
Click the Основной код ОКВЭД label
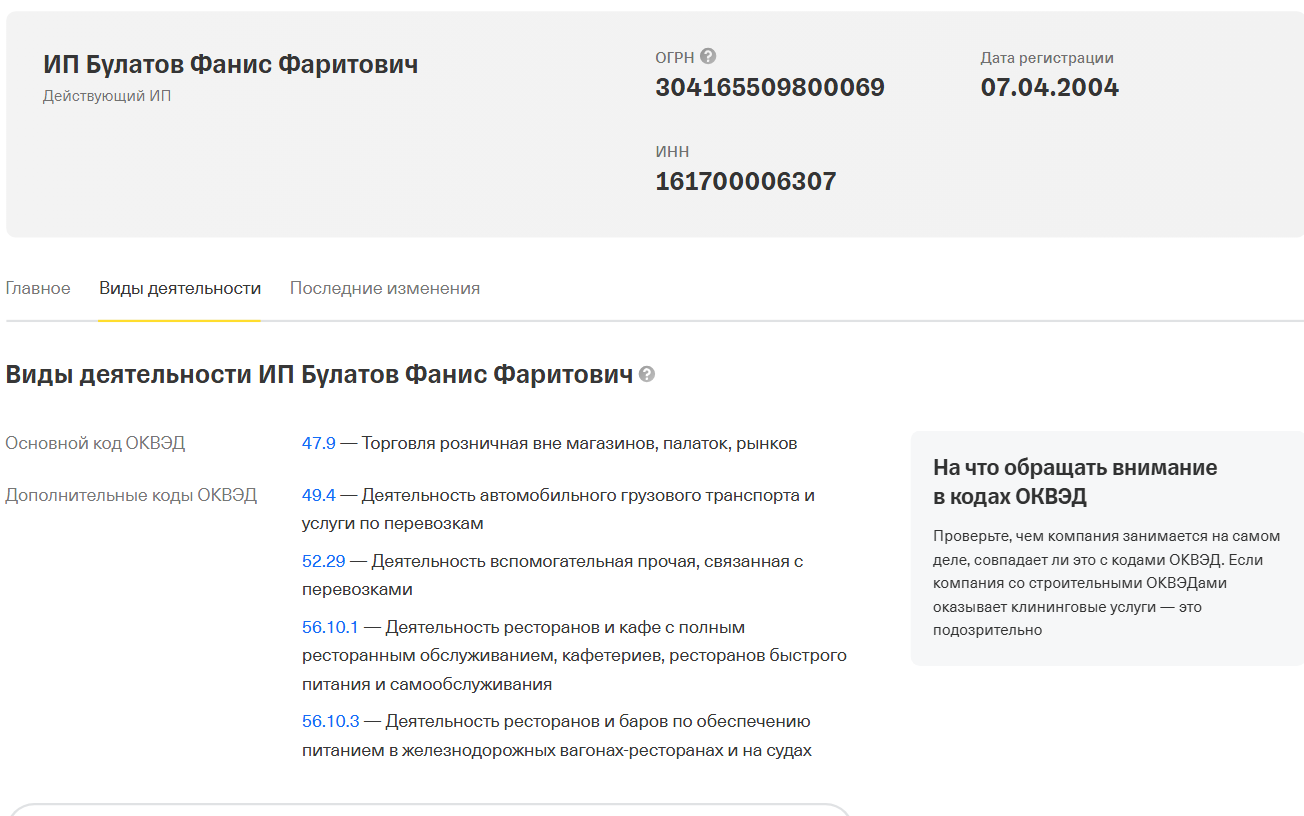(93, 442)
